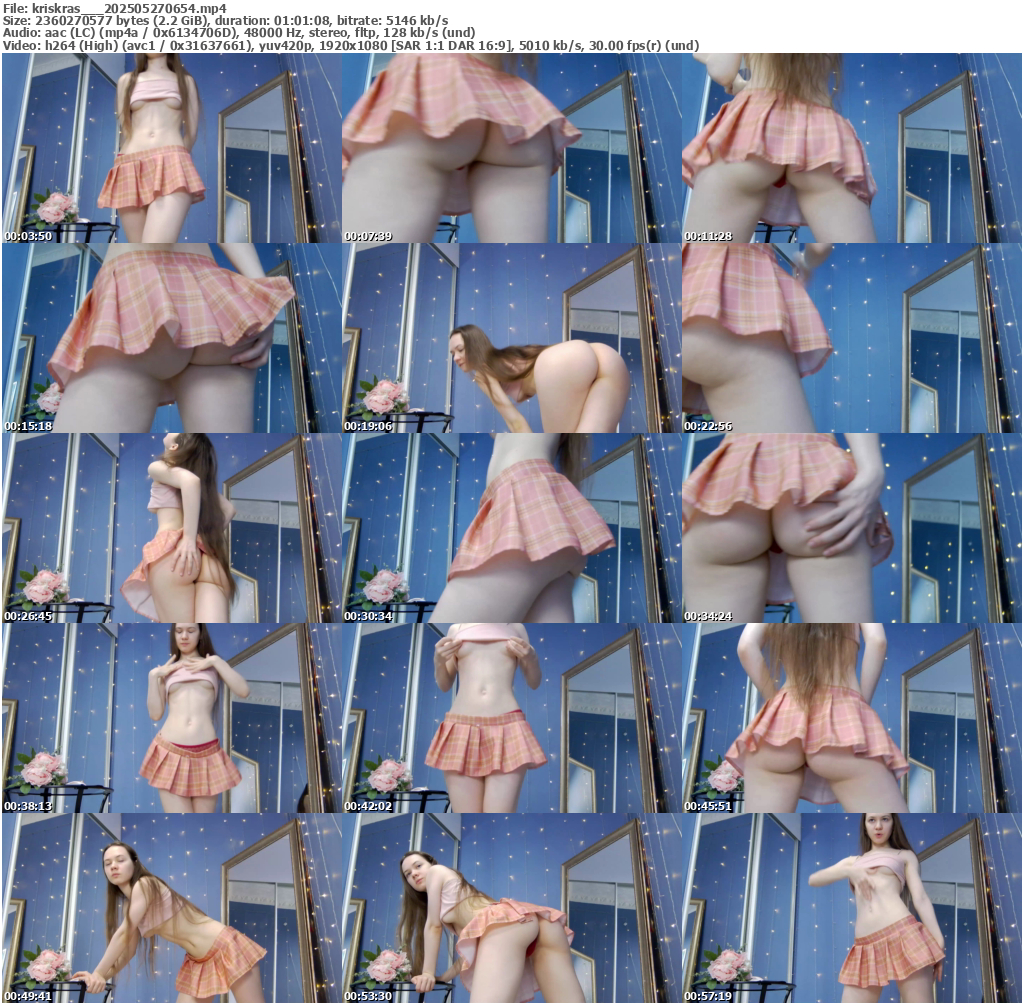Open the frame at 00:45:51
Image resolution: width=1024 pixels, height=1003 pixels.
point(852,718)
